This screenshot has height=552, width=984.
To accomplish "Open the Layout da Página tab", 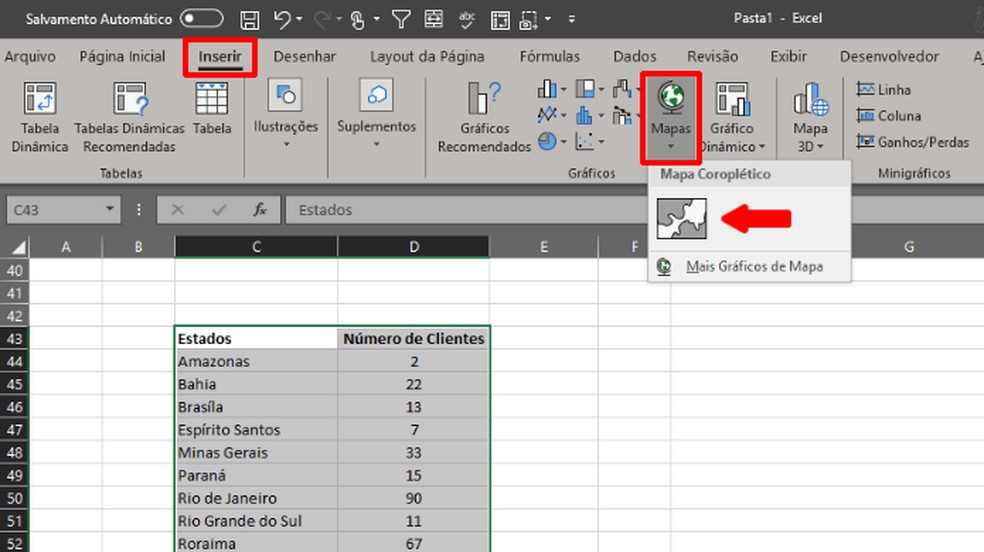I will pyautogui.click(x=427, y=57).
